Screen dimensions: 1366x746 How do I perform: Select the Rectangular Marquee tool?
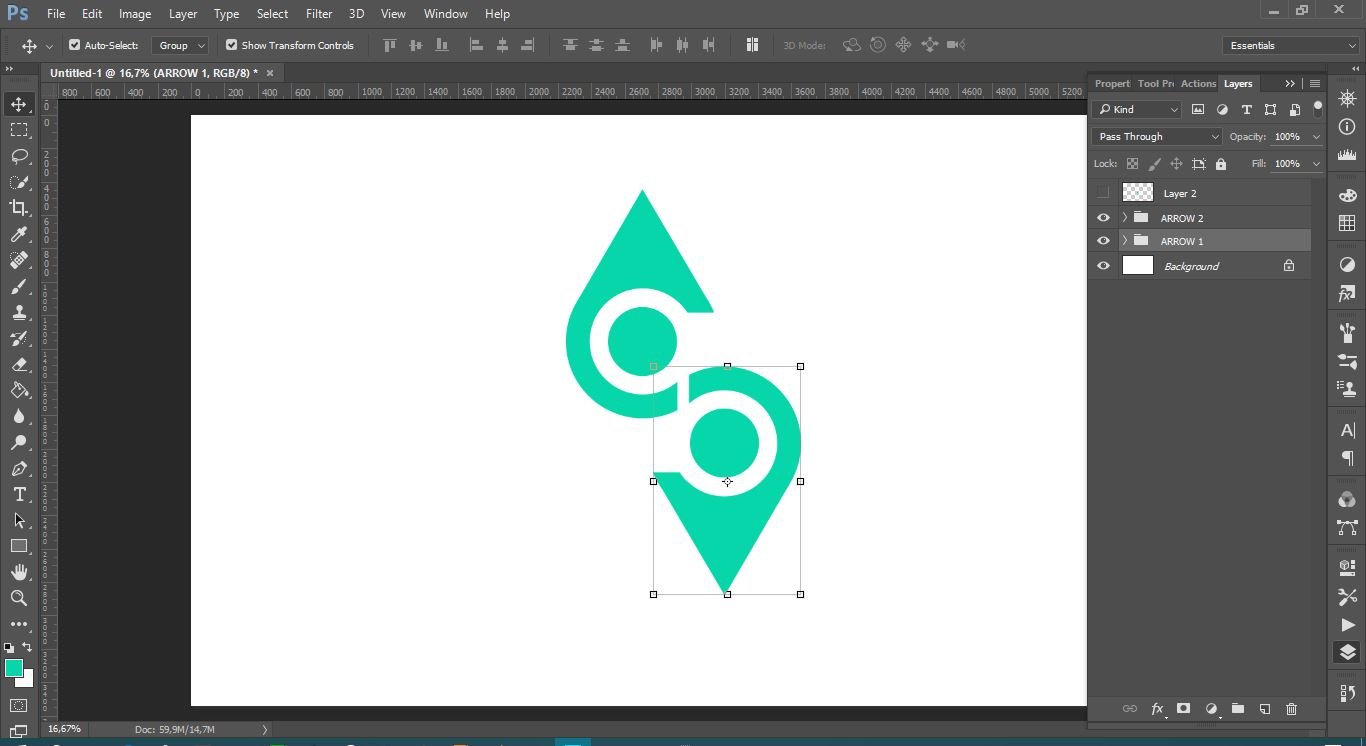(x=19, y=130)
